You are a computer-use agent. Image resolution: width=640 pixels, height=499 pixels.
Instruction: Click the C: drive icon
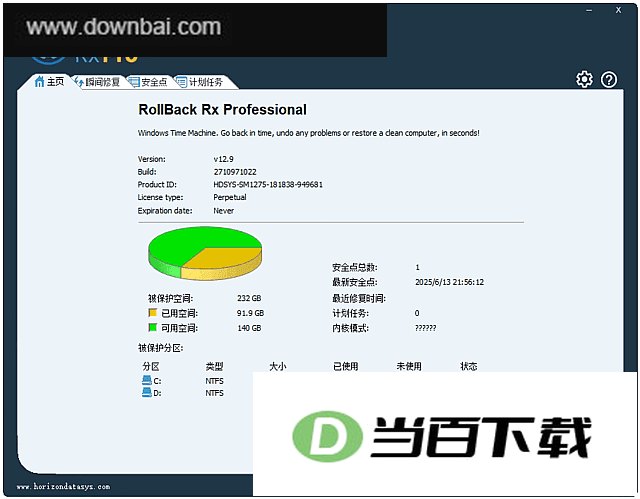click(x=147, y=380)
